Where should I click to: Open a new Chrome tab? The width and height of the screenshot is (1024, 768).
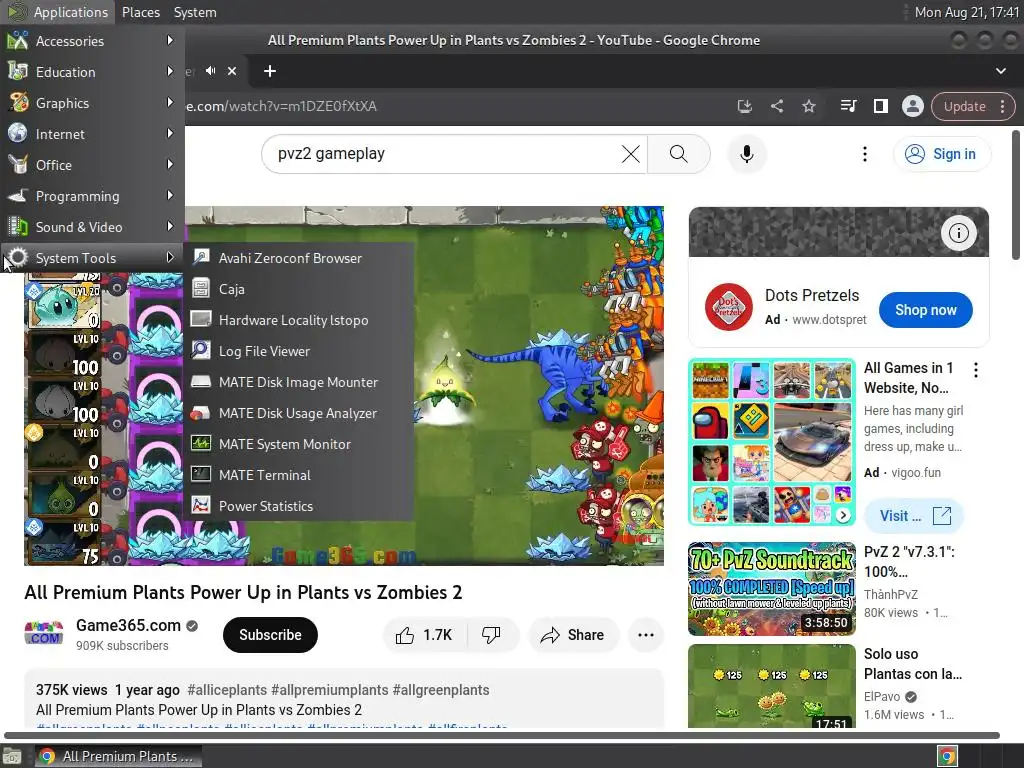(270, 71)
